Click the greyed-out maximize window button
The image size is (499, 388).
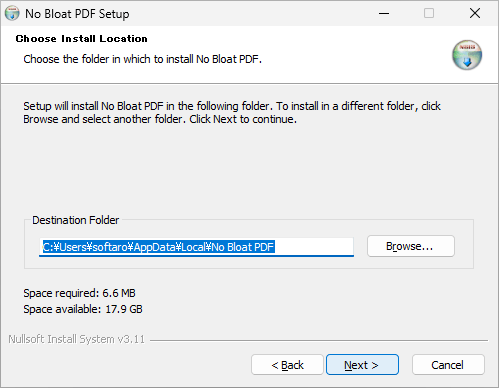point(429,13)
